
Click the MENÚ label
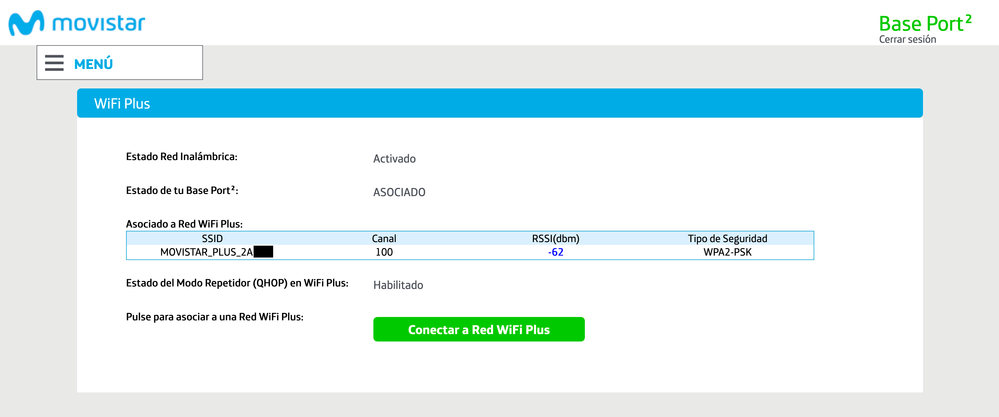click(x=93, y=64)
